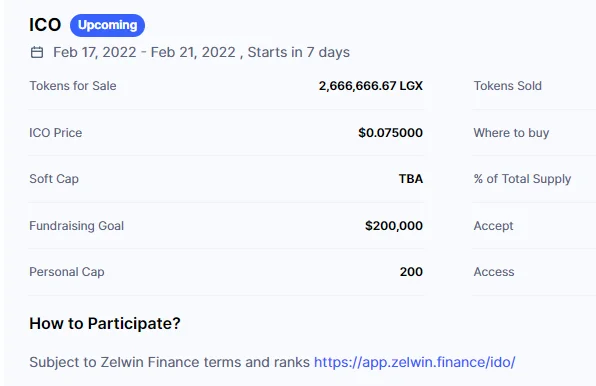The image size is (596, 386).
Task: Click the Tokens Sold label
Action: click(x=507, y=86)
